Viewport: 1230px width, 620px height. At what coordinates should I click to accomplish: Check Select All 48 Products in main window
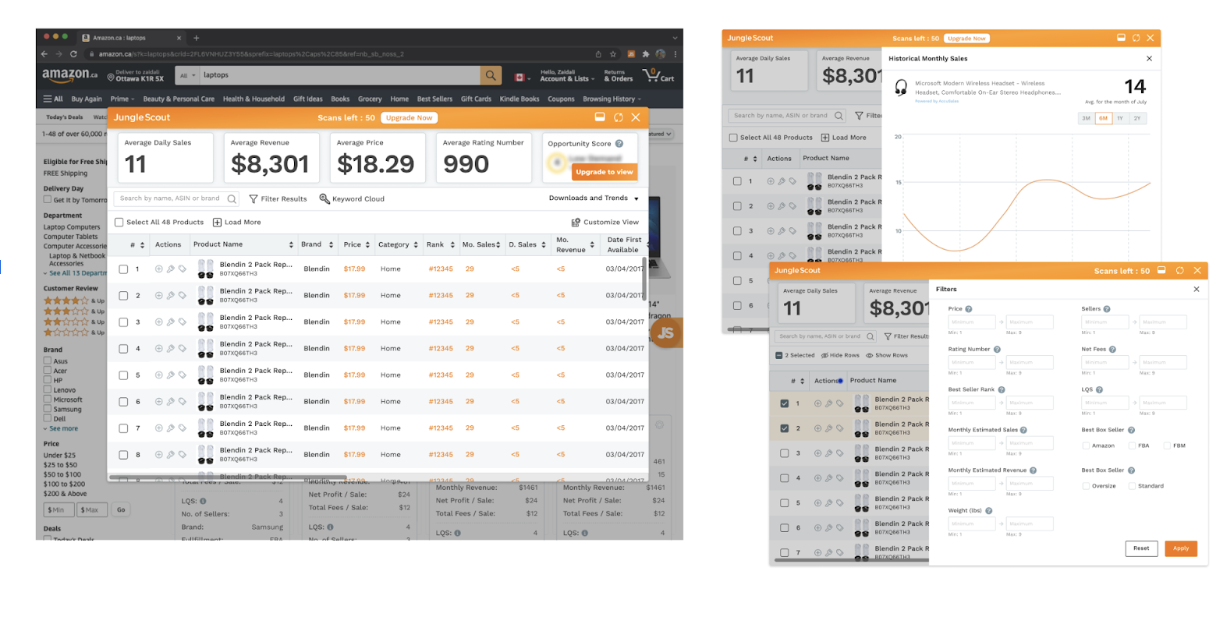(x=119, y=222)
